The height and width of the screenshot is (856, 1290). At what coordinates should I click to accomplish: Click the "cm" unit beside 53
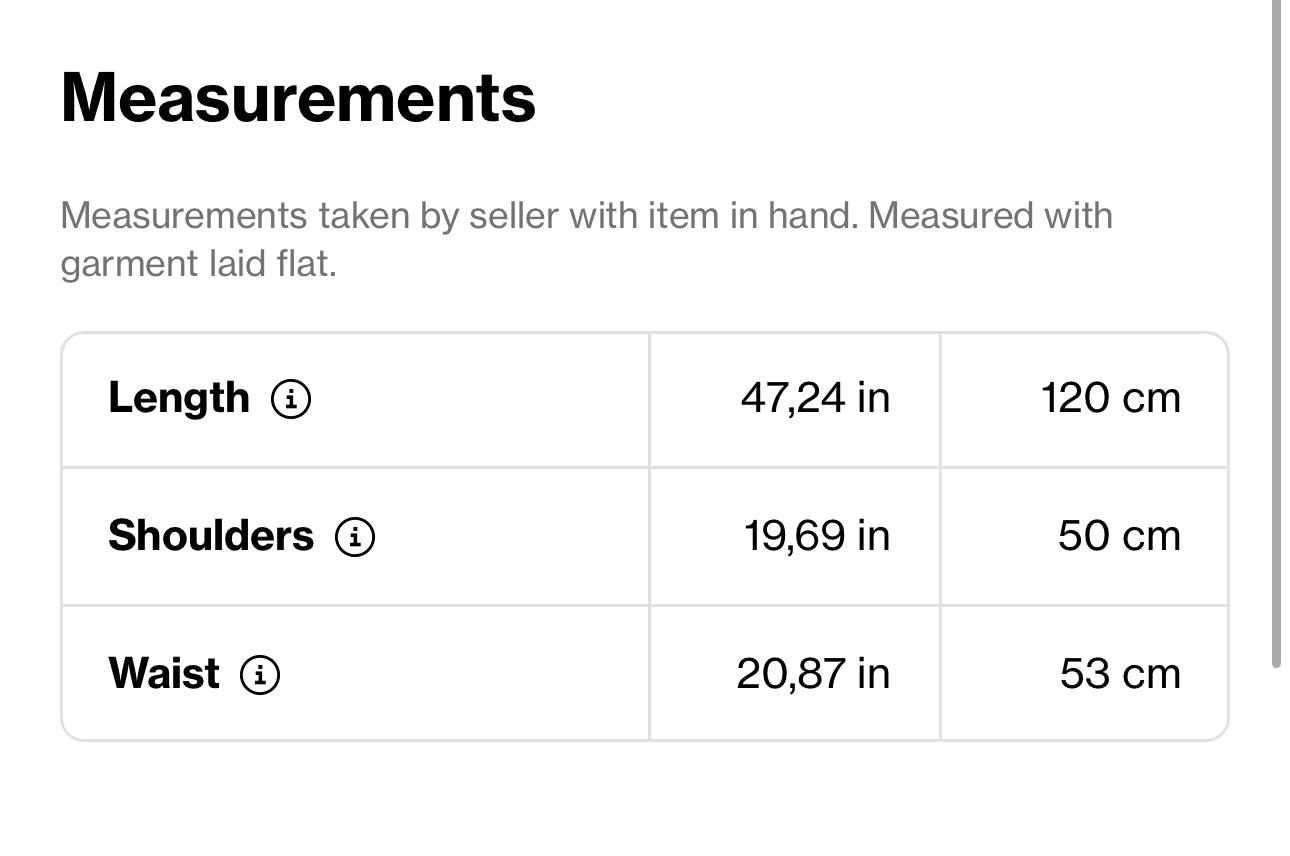click(1151, 673)
